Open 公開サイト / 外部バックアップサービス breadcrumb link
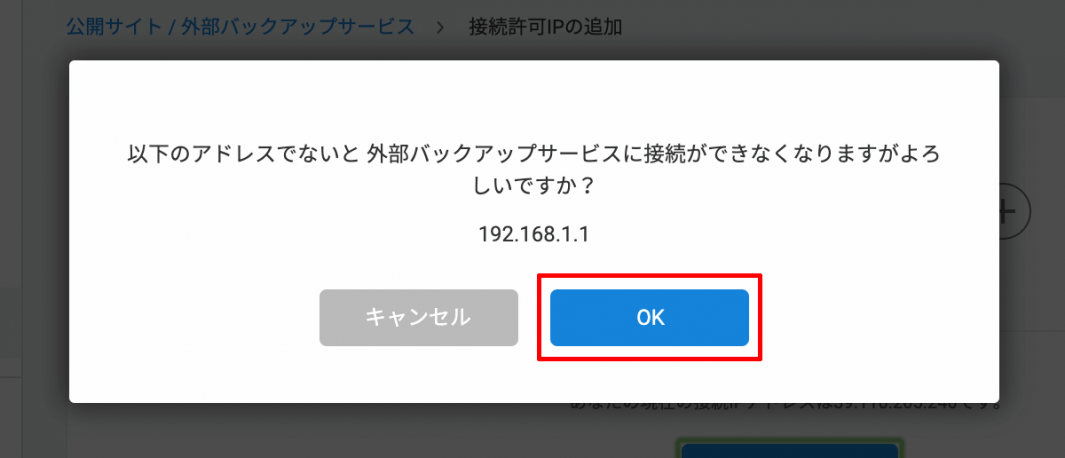Image resolution: width=1065 pixels, height=458 pixels. pyautogui.click(x=240, y=27)
